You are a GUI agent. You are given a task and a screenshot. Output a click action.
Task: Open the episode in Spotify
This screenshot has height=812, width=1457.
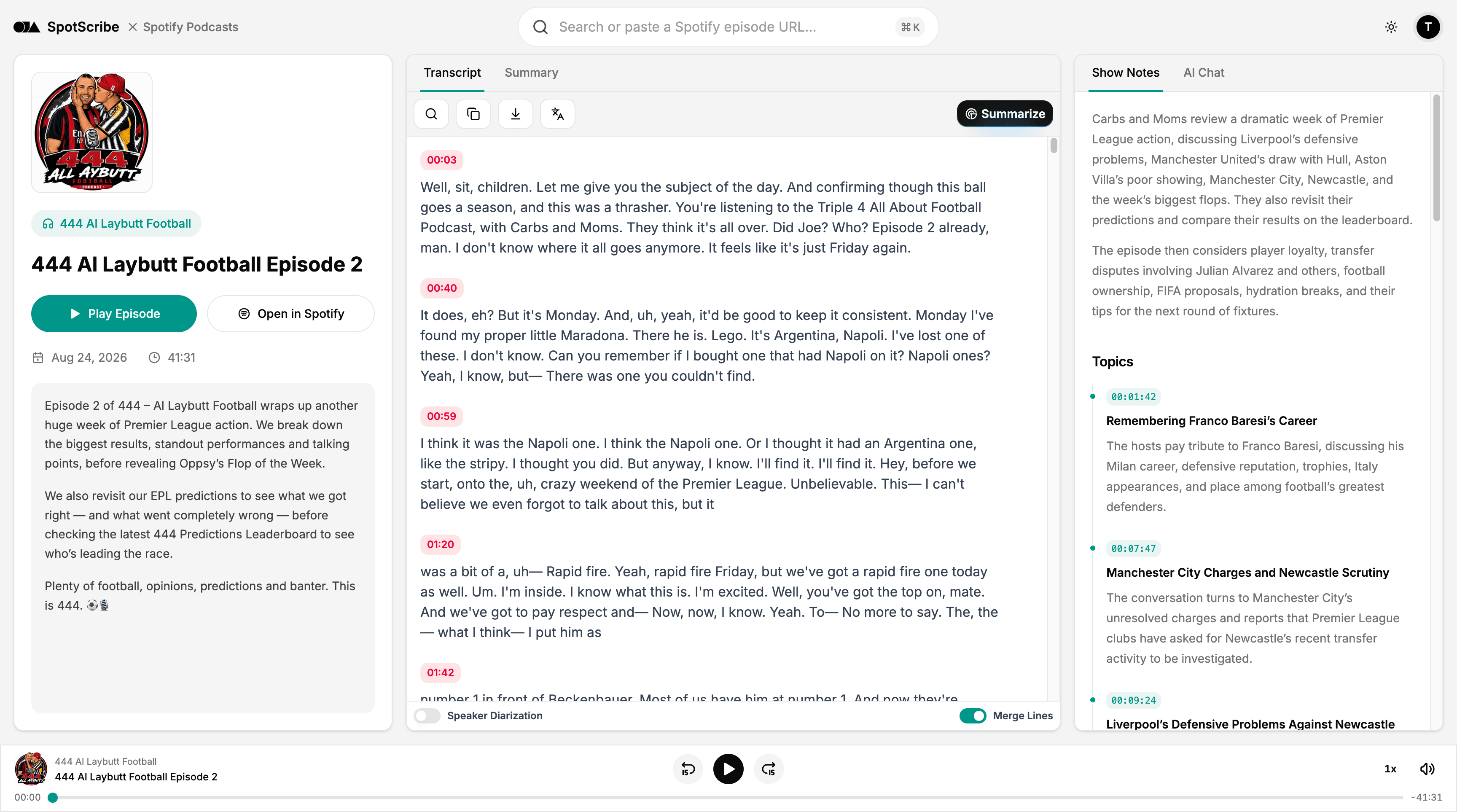[x=291, y=314]
